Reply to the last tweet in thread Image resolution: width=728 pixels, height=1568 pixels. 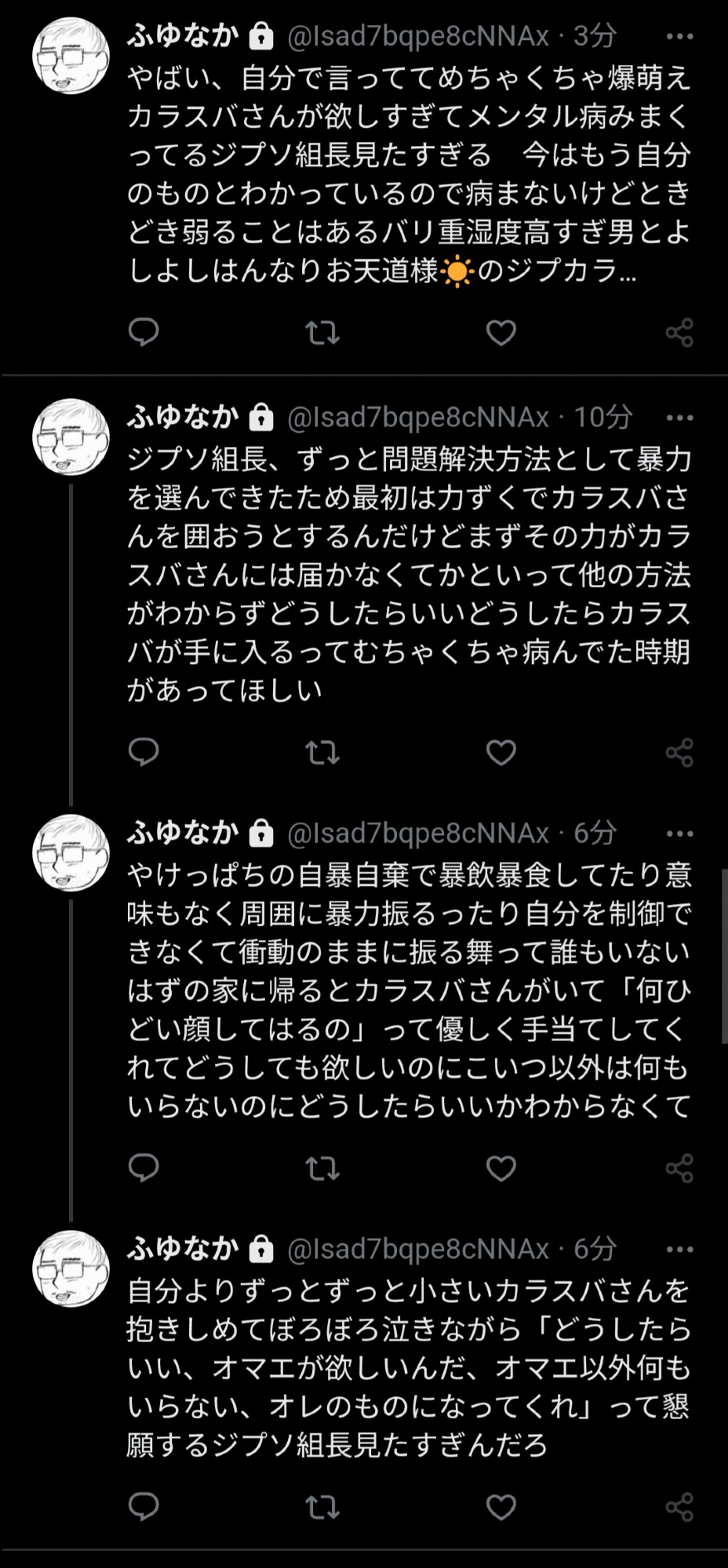tap(144, 1506)
